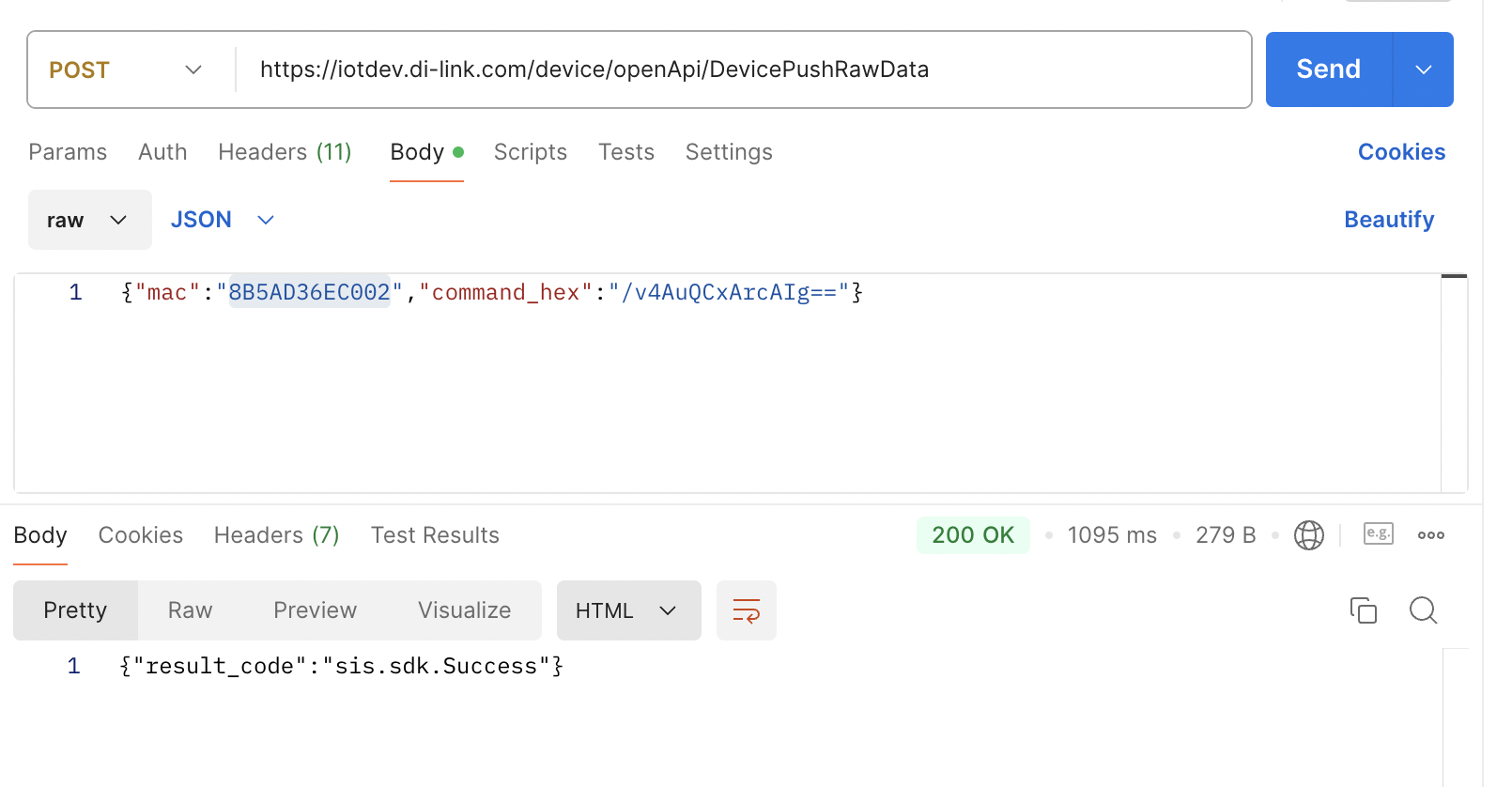The height and width of the screenshot is (787, 1512).
Task: Click the request editor vertical scrollbar
Action: click(1454, 383)
